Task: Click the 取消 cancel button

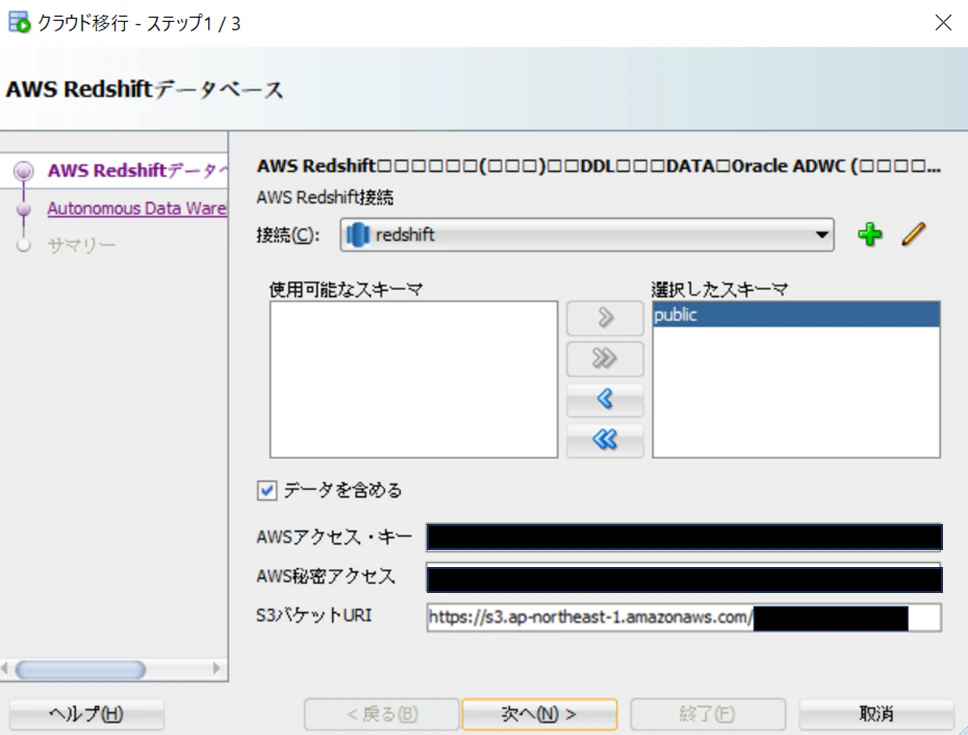Action: click(877, 714)
